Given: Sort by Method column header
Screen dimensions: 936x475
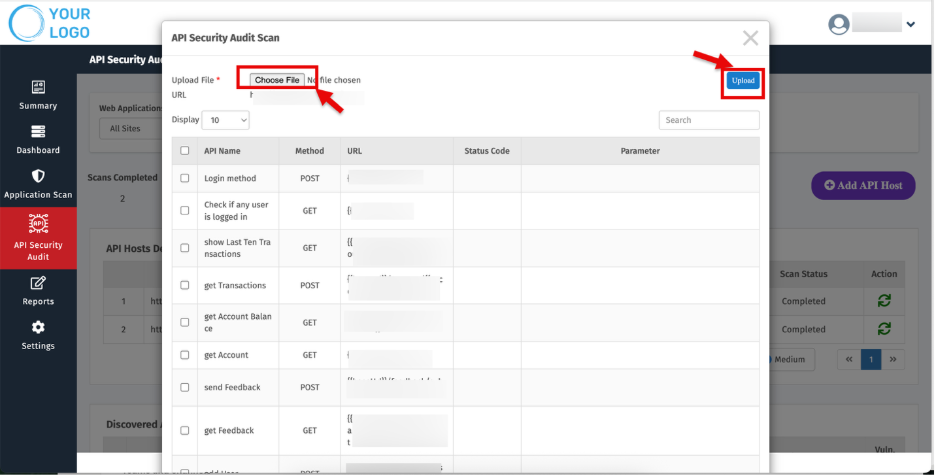Looking at the screenshot, I should 309,151.
